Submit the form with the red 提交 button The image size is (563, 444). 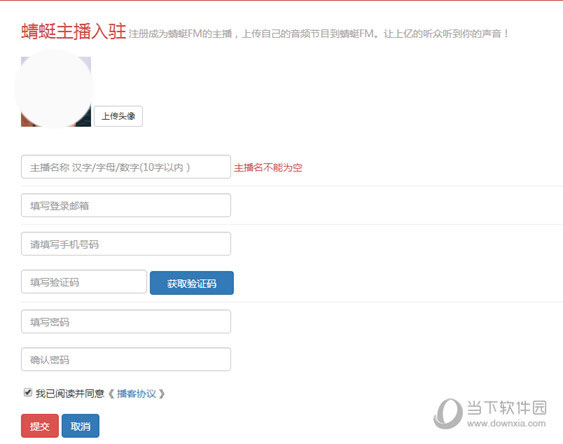[x=39, y=426]
